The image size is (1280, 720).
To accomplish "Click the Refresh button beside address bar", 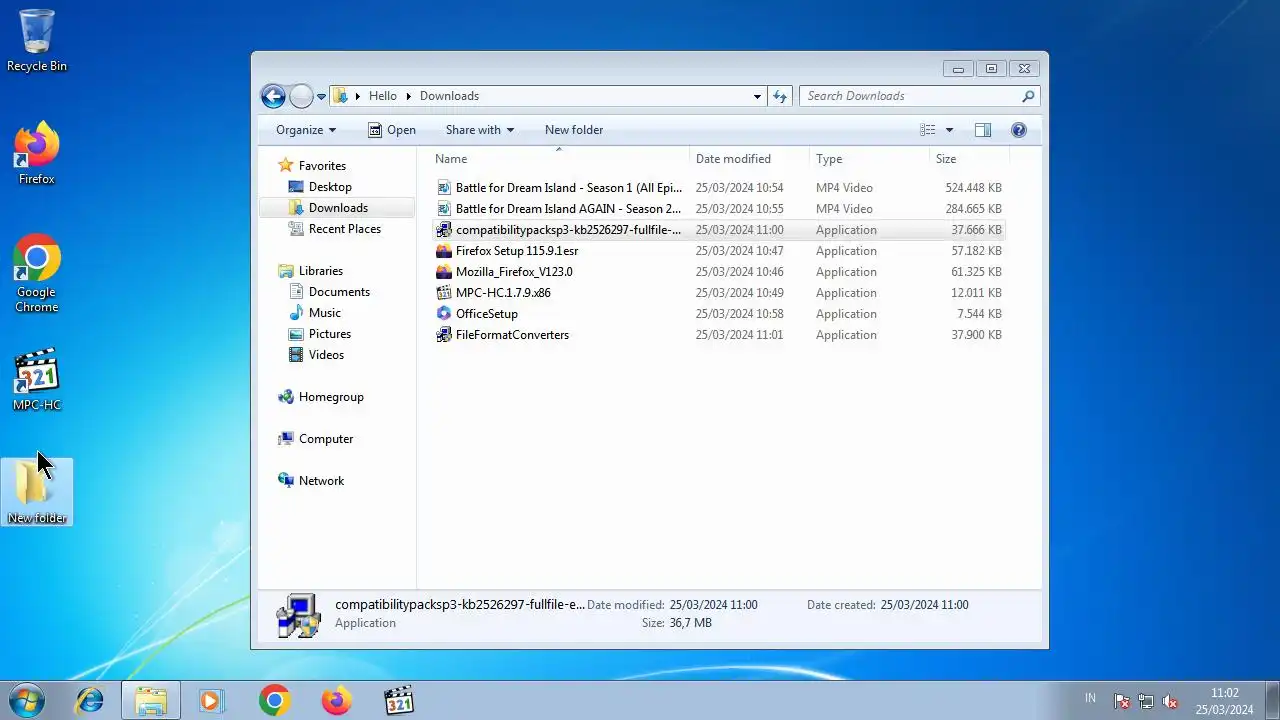I will pos(781,96).
